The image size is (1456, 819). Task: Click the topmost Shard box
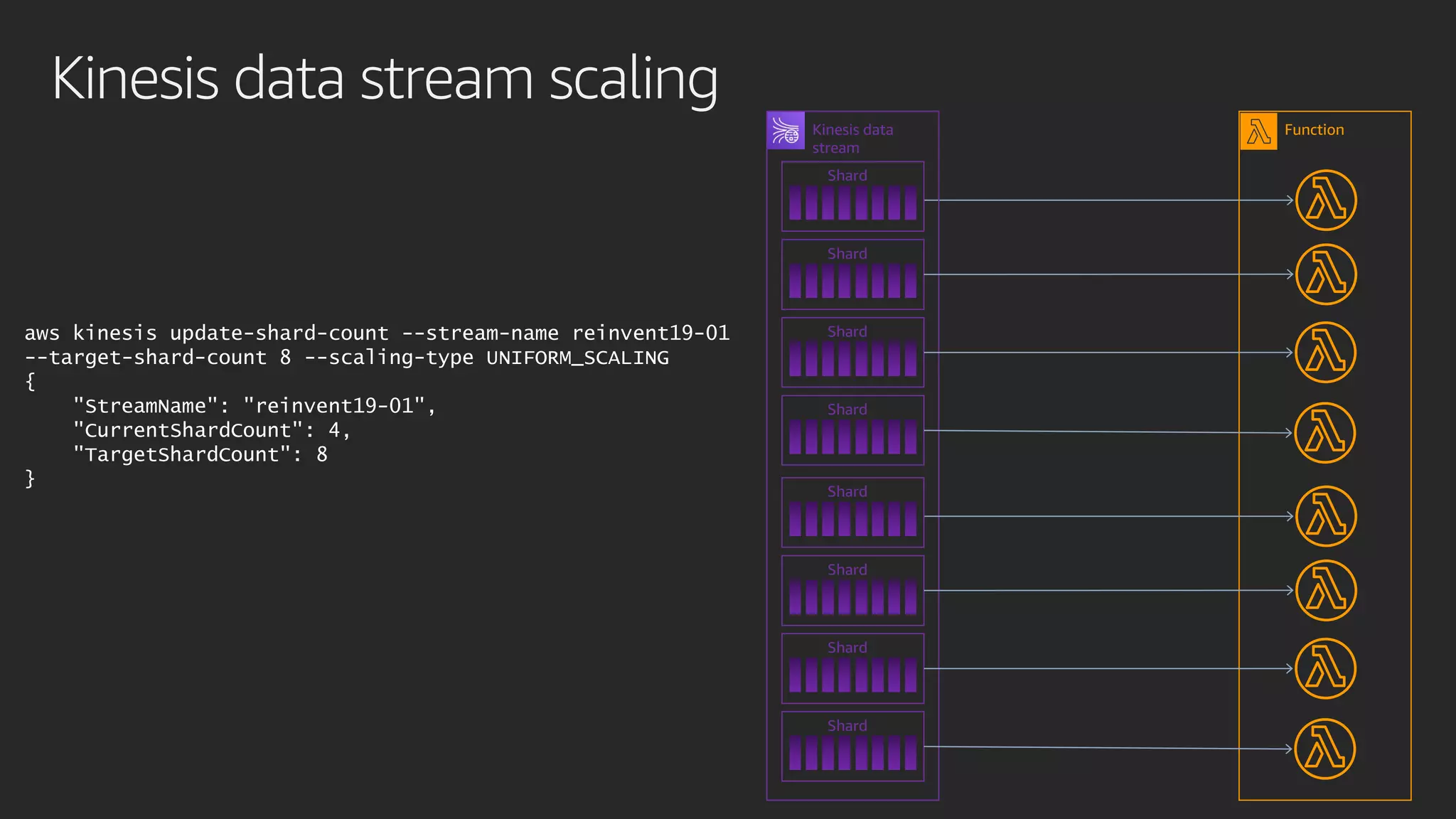coord(852,196)
